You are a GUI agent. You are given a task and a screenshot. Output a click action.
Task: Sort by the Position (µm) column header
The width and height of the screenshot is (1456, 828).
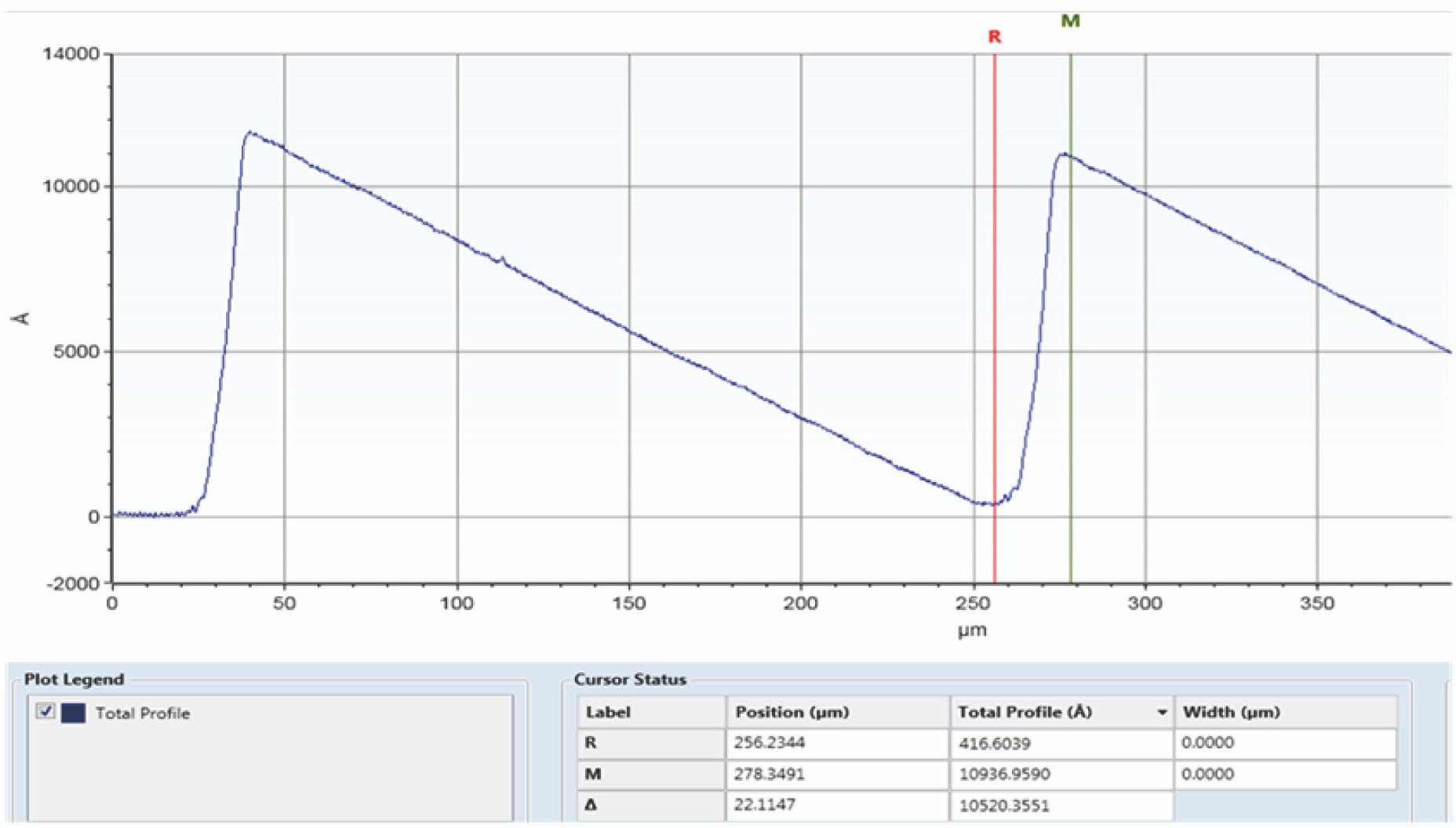point(792,712)
